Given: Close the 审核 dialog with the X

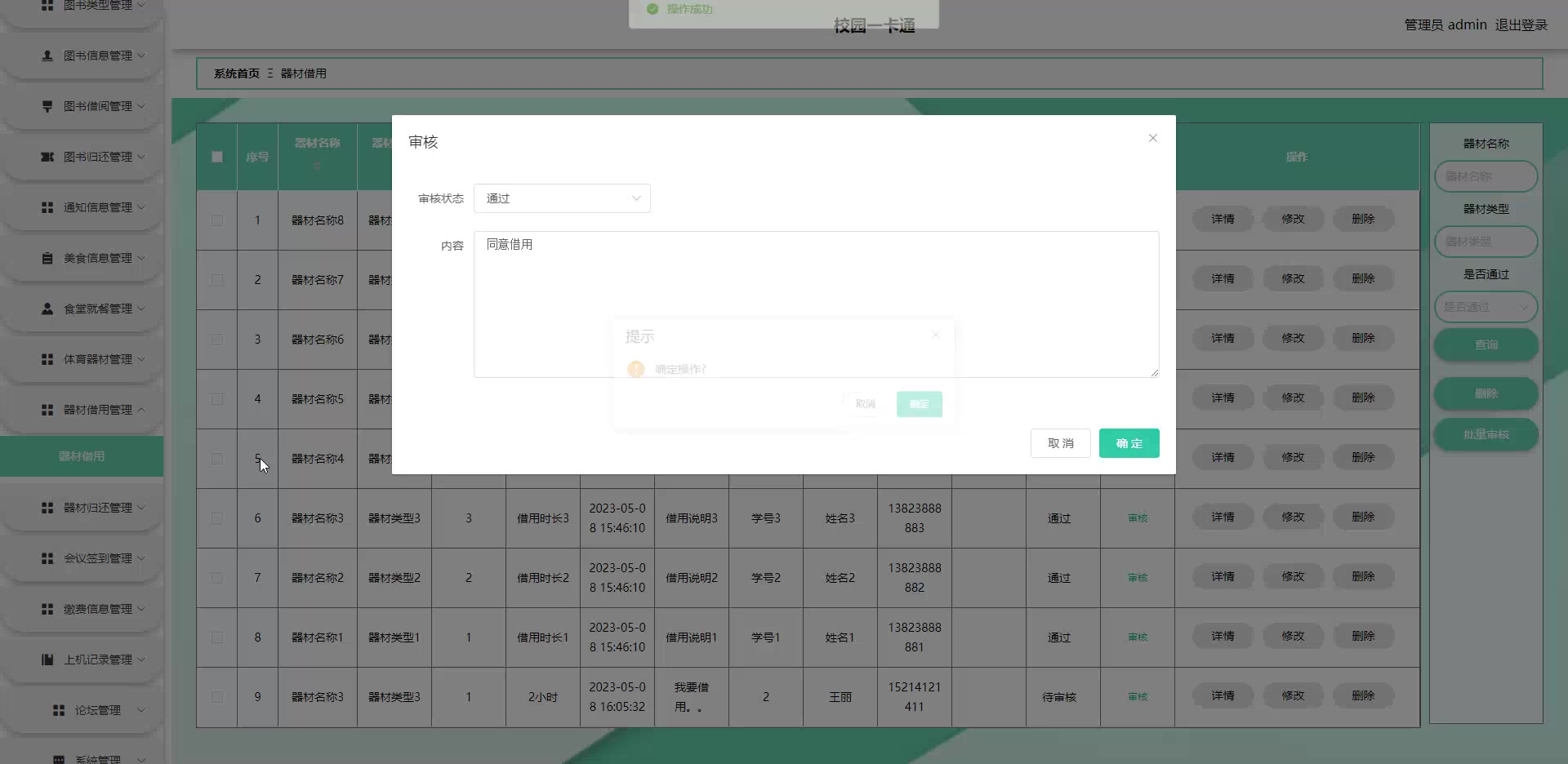Looking at the screenshot, I should coord(1153,138).
